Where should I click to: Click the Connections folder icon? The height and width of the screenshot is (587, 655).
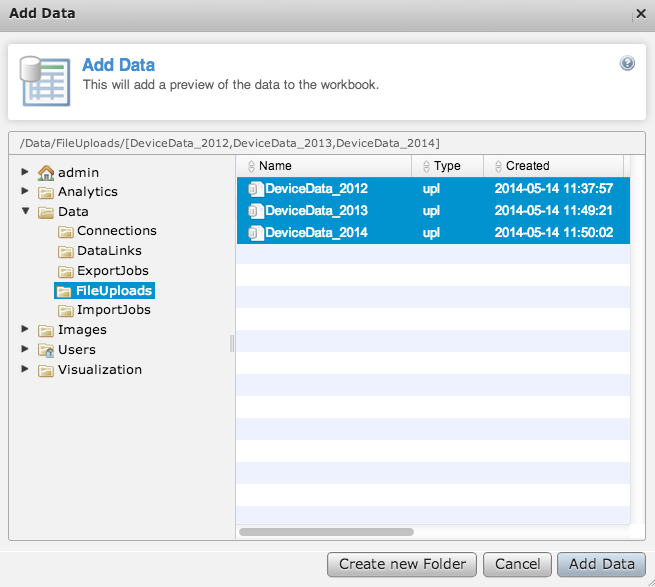coord(65,231)
